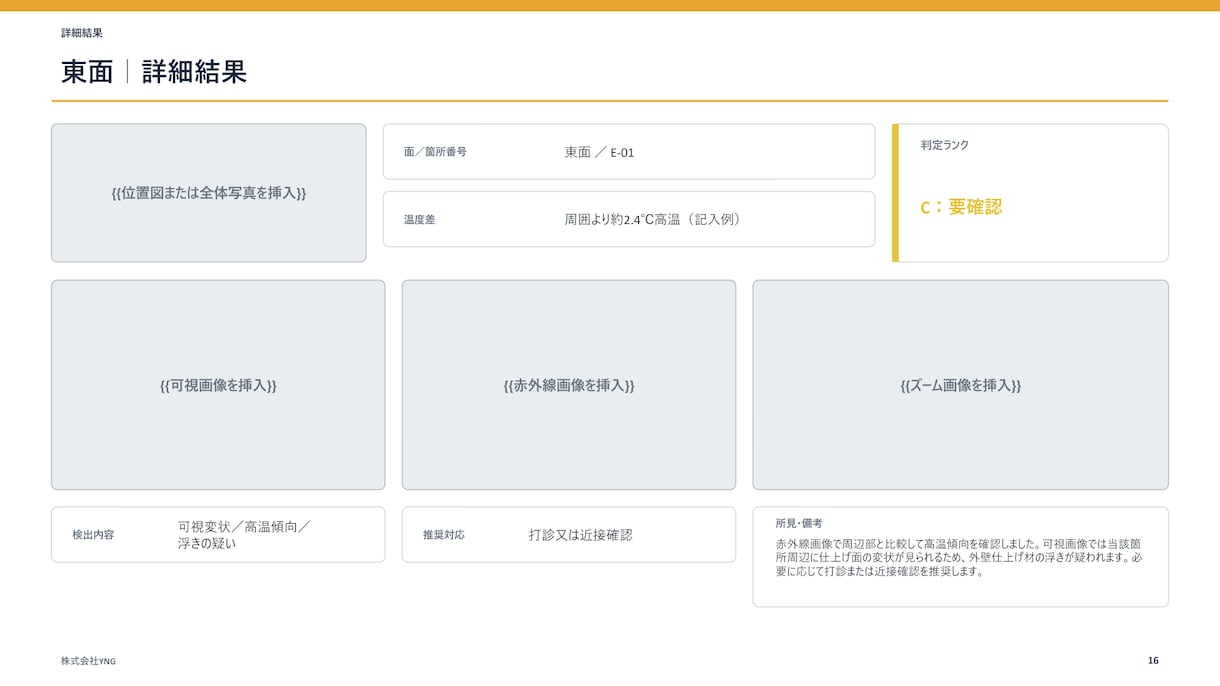Click the 所見・備考 heading

[x=799, y=523]
